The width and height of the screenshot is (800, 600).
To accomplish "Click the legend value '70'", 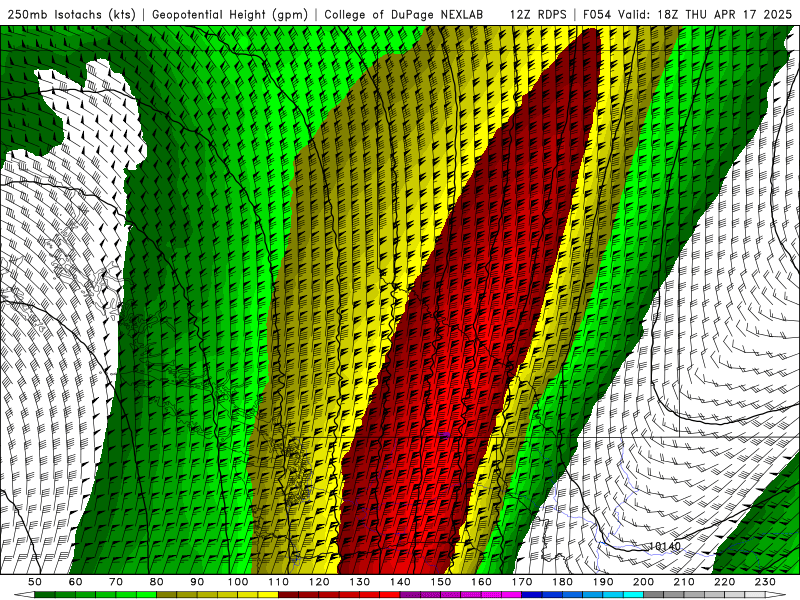I will coord(116,582).
